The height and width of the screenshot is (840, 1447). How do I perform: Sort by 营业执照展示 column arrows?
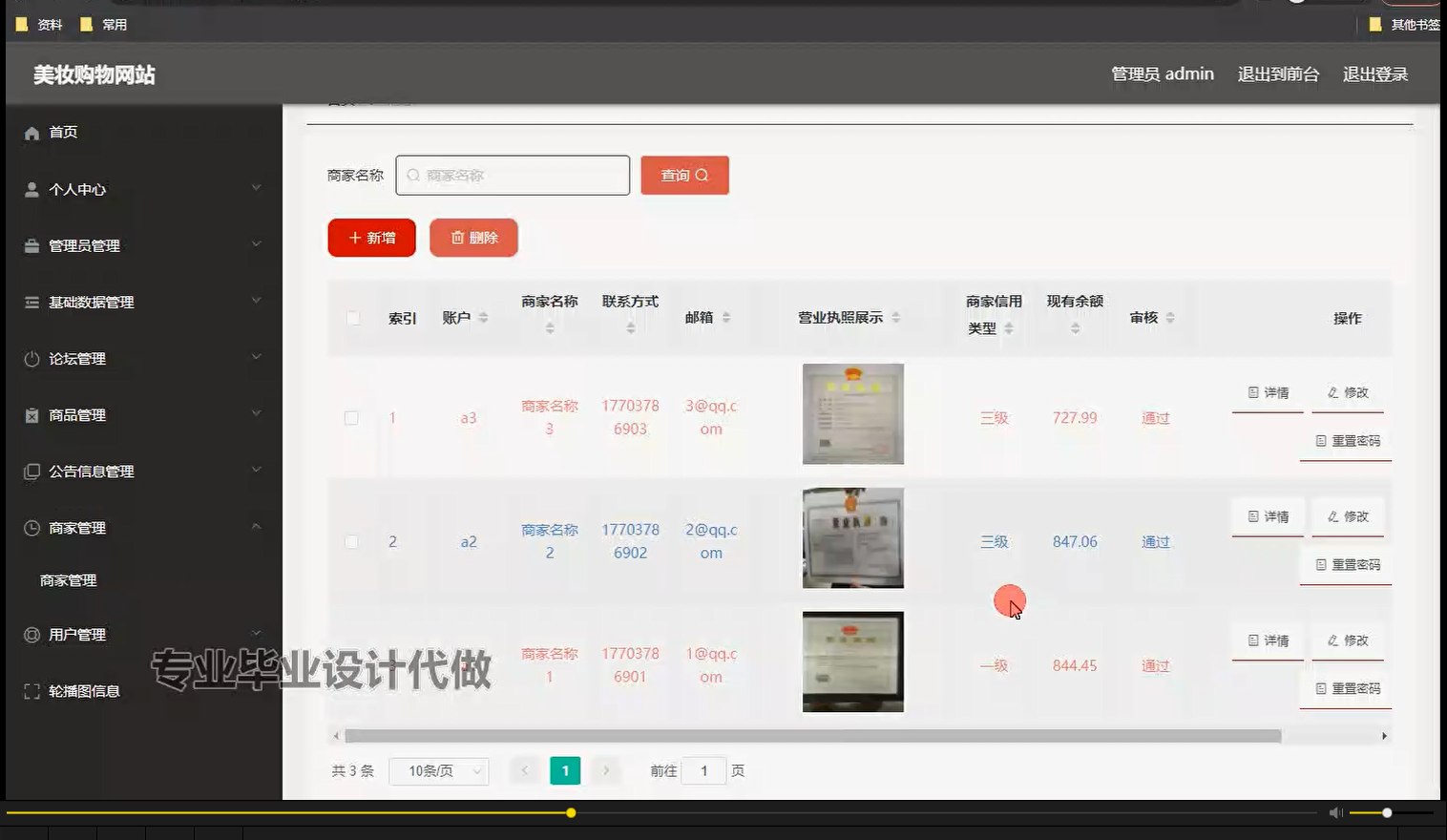click(x=895, y=318)
